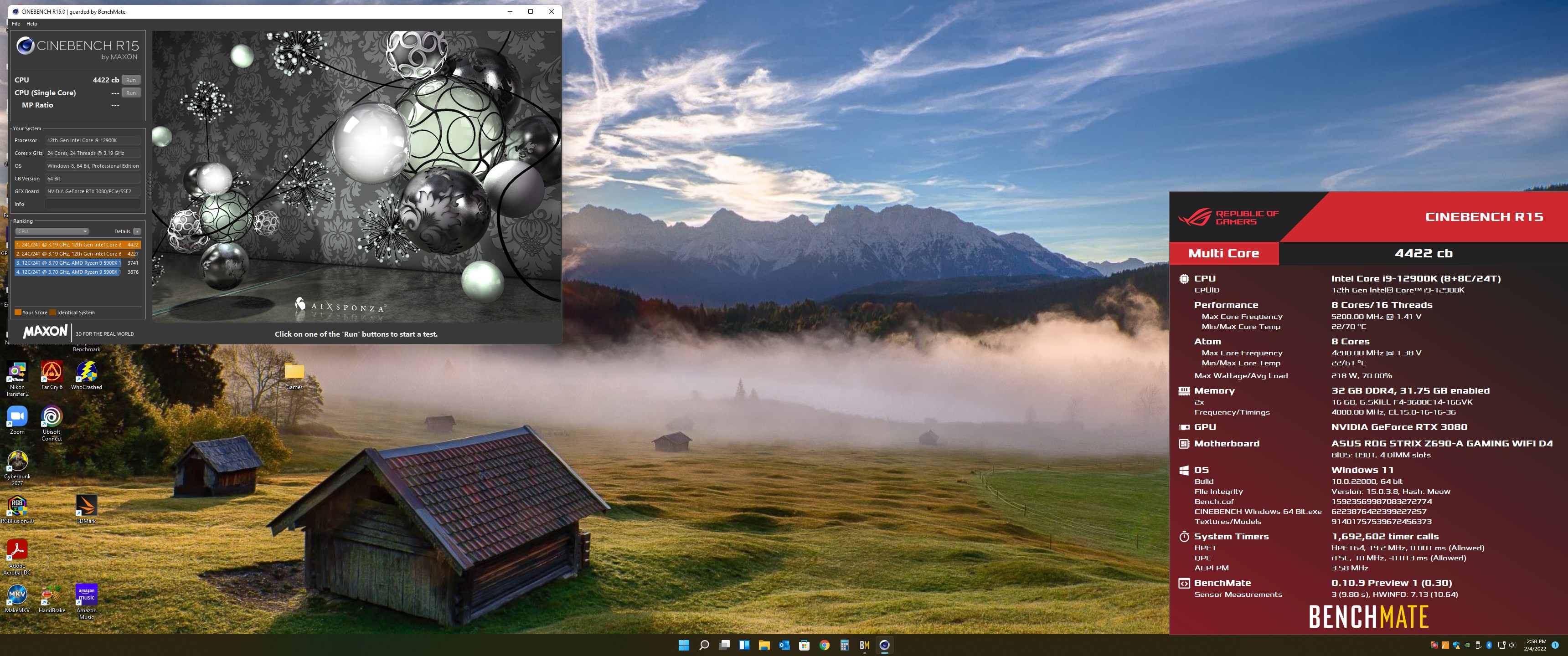
Task: Open notification badge showing 1
Action: click(x=1555, y=645)
